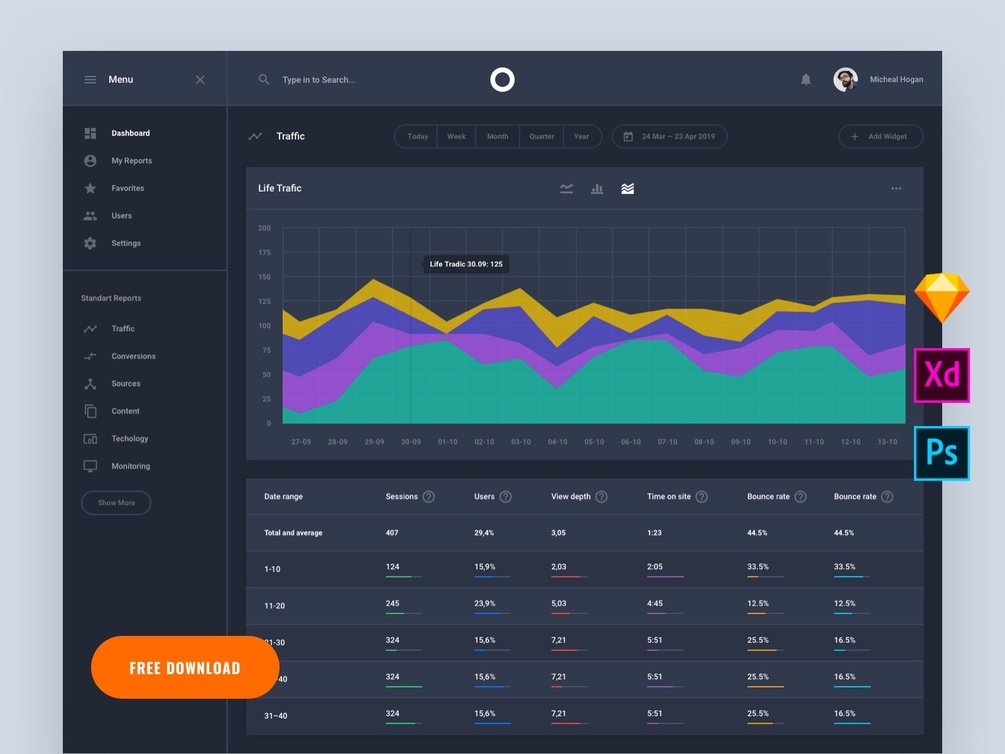This screenshot has height=754, width=1005.
Task: Click the Favorites star icon
Action: tap(90, 188)
